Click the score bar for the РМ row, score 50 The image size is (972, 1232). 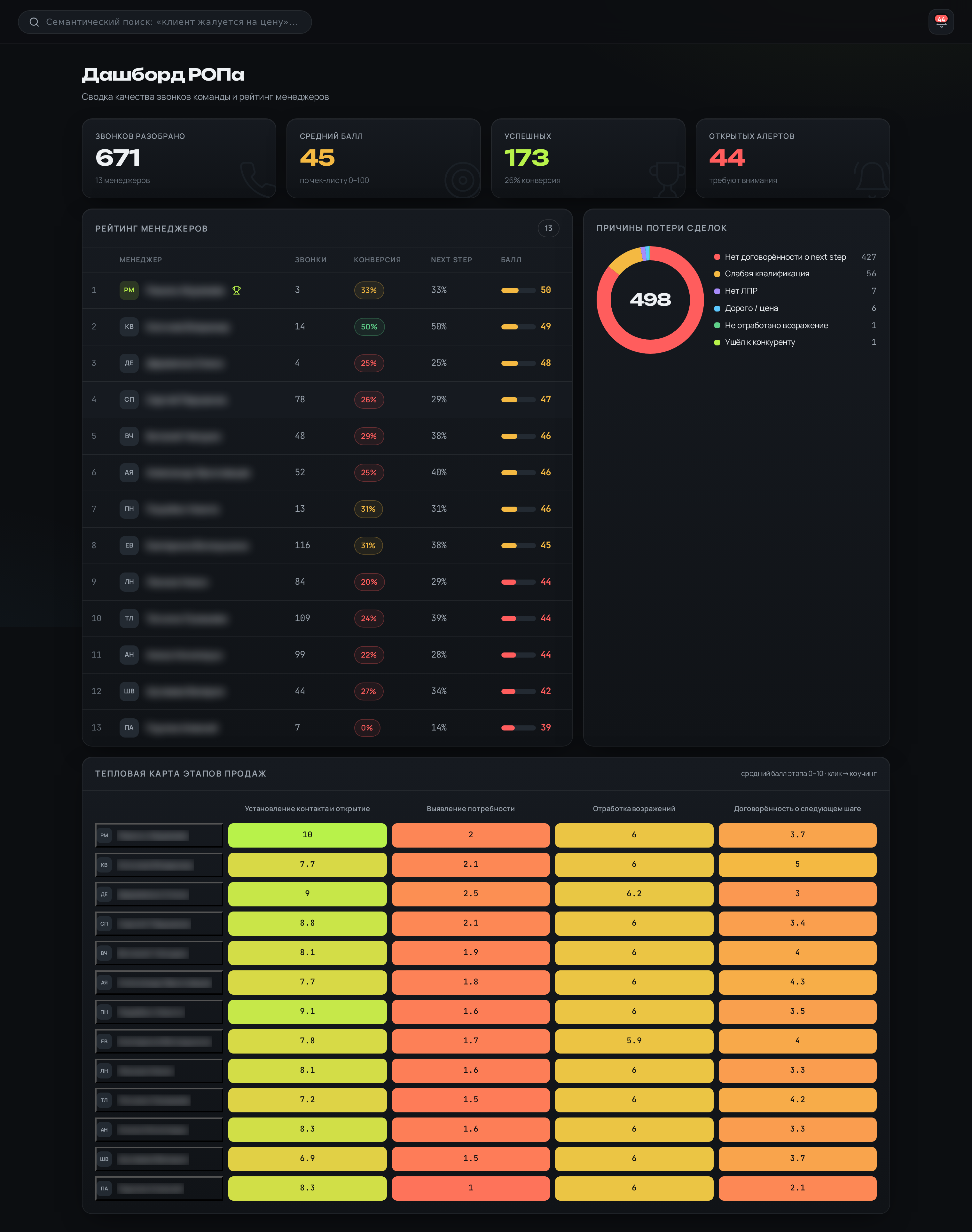(518, 290)
